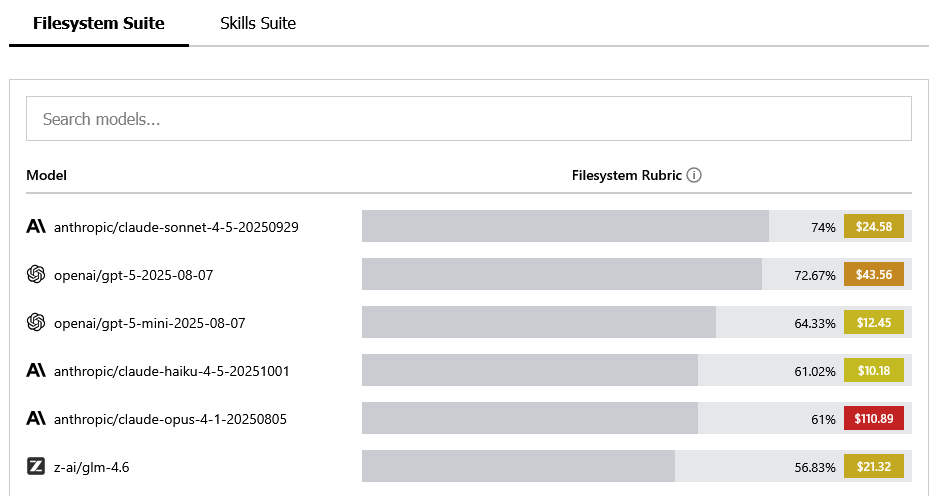Select the Filesystem Suite tab
This screenshot has height=496, width=942.
click(x=98, y=23)
